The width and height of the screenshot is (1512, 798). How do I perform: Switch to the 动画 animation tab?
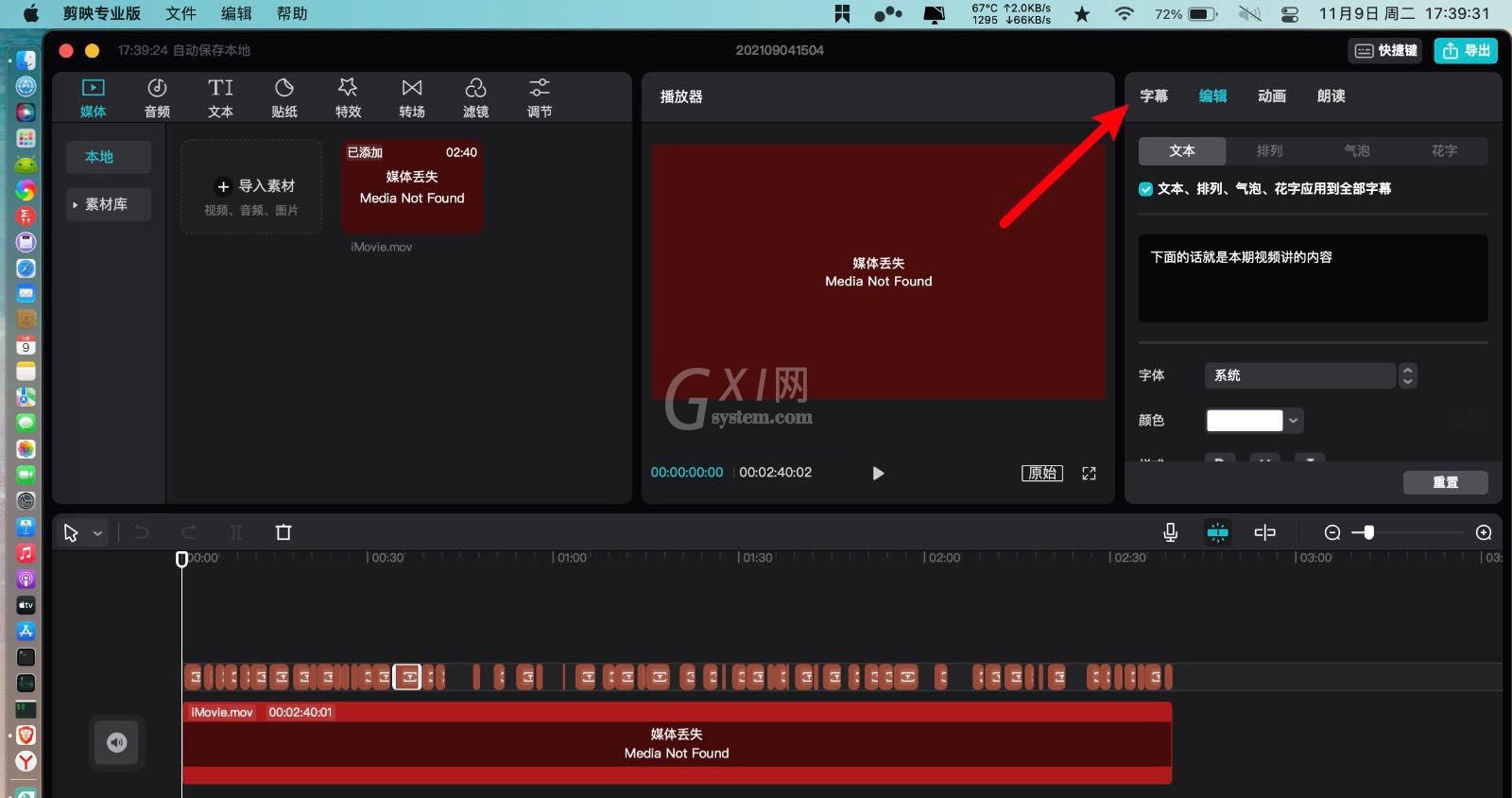click(x=1272, y=95)
